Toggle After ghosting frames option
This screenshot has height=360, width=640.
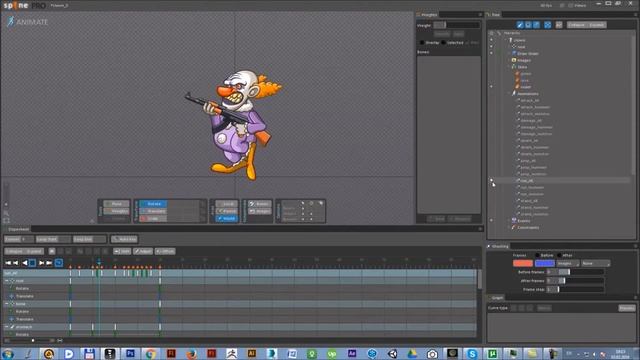[x=565, y=255]
